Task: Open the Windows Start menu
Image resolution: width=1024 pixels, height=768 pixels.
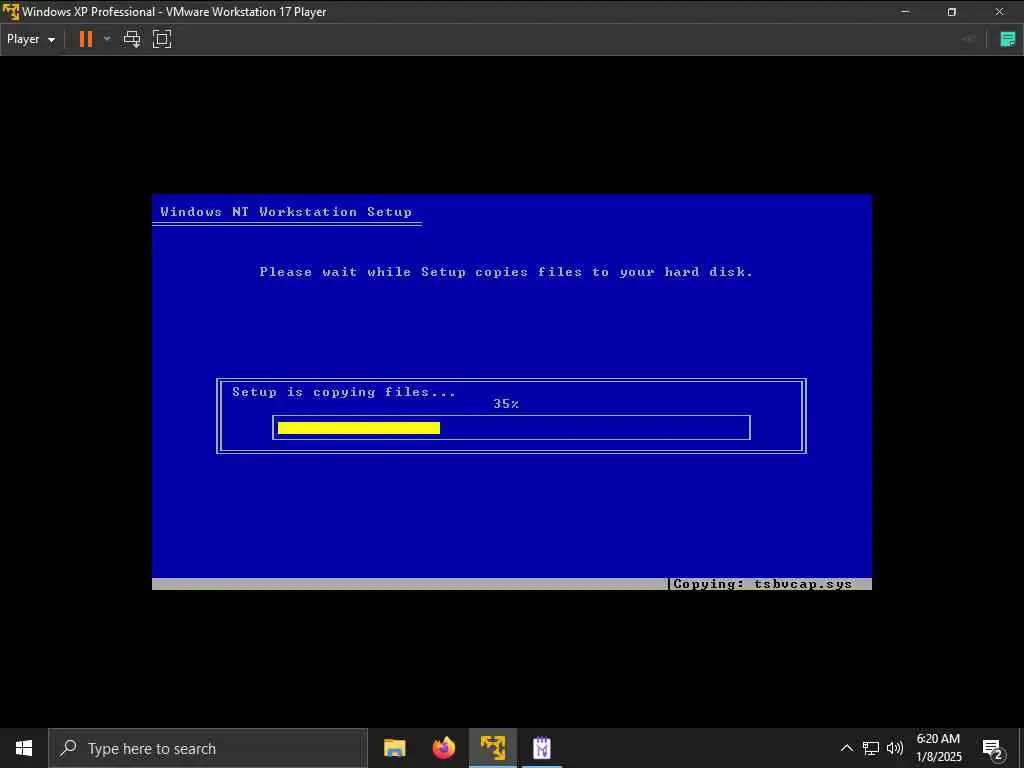Action: pos(24,748)
